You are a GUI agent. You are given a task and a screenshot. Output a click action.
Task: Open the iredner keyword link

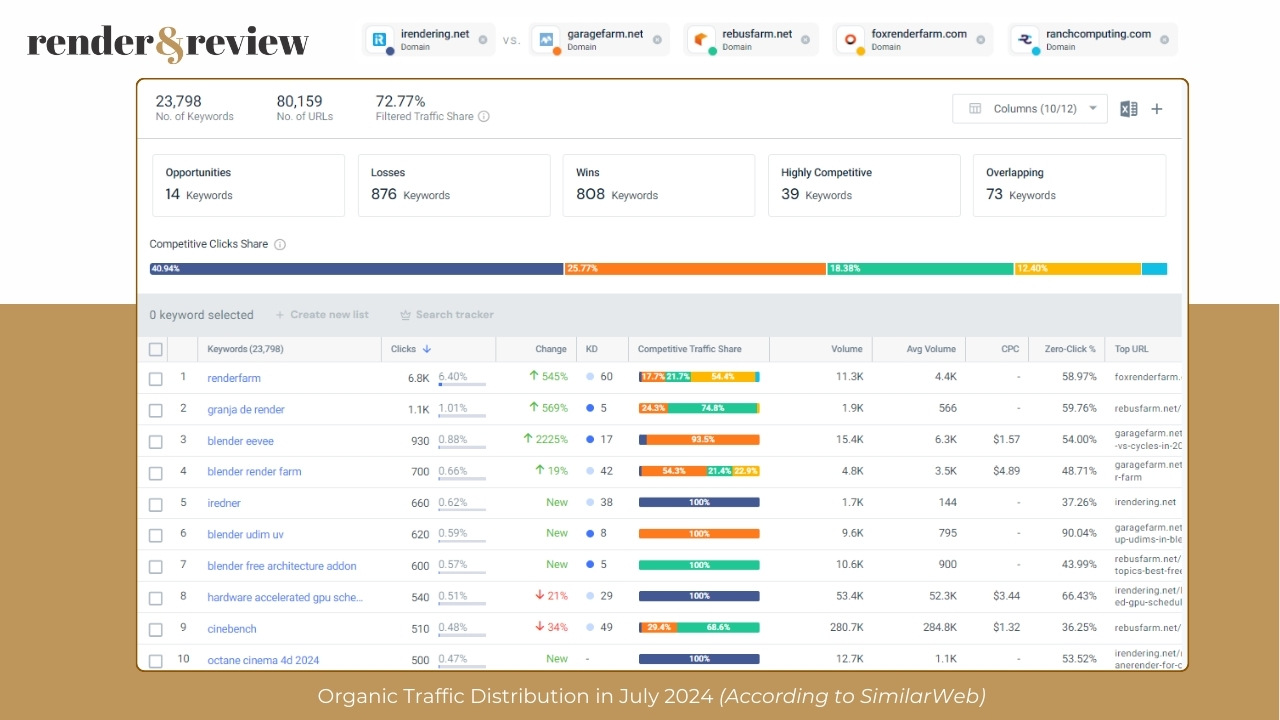click(224, 503)
